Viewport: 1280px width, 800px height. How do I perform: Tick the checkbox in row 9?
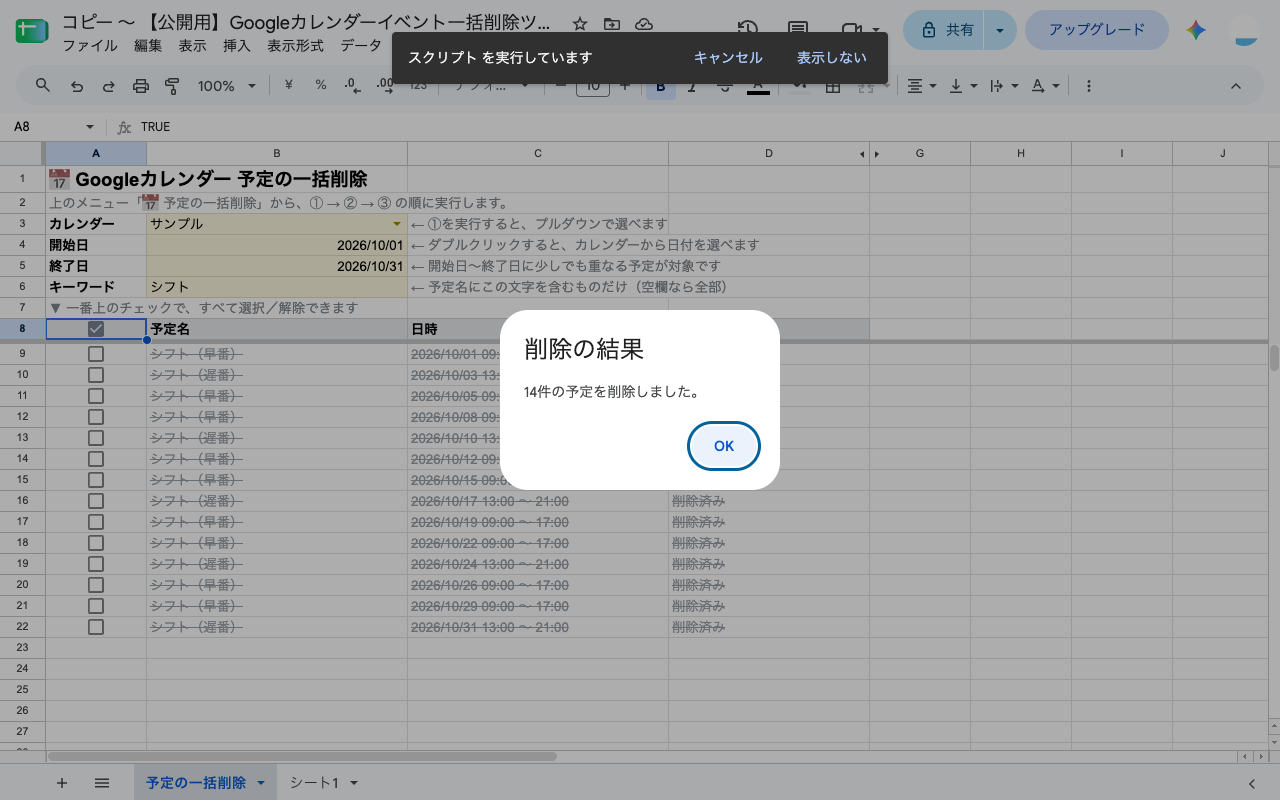point(96,354)
